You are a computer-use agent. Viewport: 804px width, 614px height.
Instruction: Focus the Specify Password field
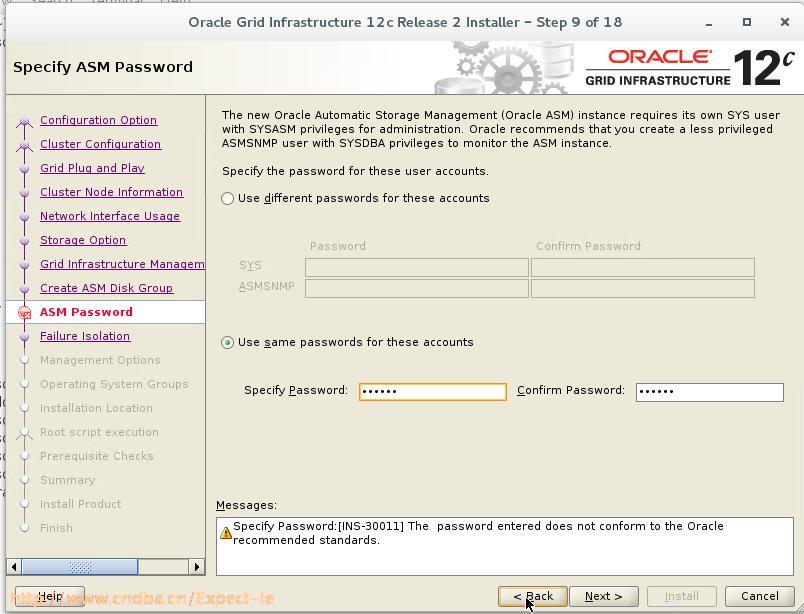tap(433, 392)
